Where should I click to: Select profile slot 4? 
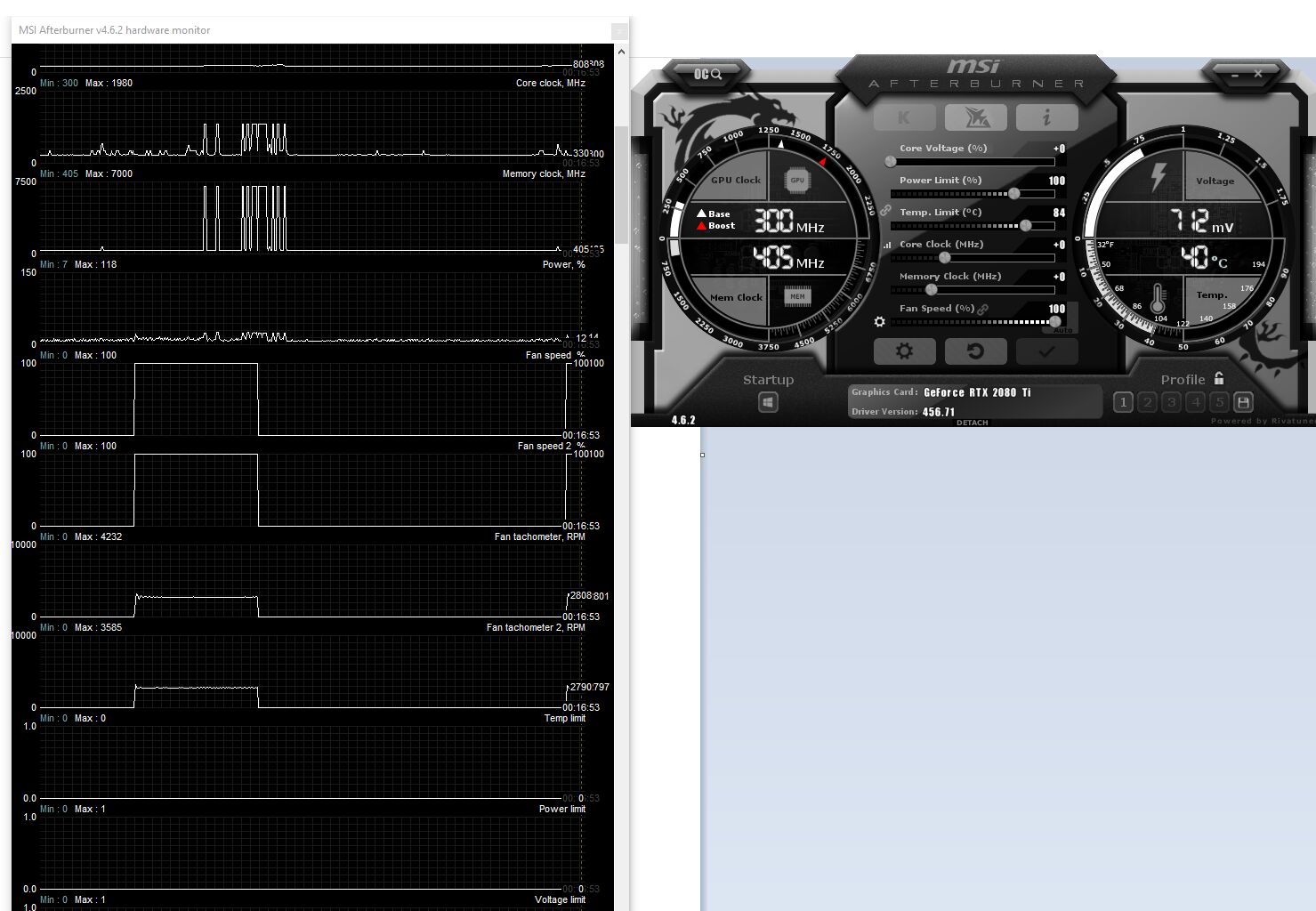[x=1195, y=402]
